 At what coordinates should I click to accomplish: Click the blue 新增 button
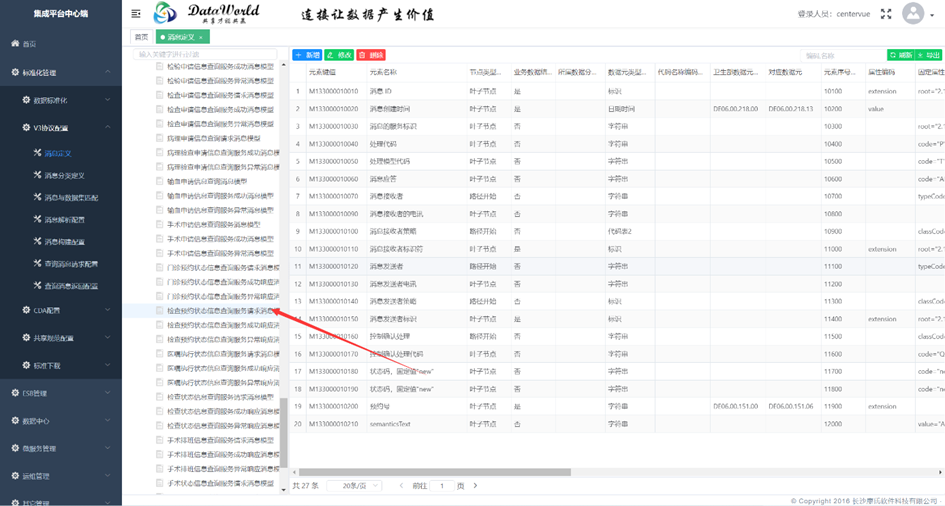(x=307, y=55)
